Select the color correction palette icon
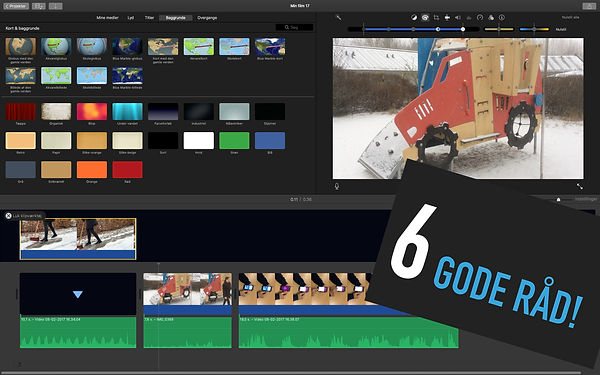This screenshot has height=375, width=600. click(425, 18)
